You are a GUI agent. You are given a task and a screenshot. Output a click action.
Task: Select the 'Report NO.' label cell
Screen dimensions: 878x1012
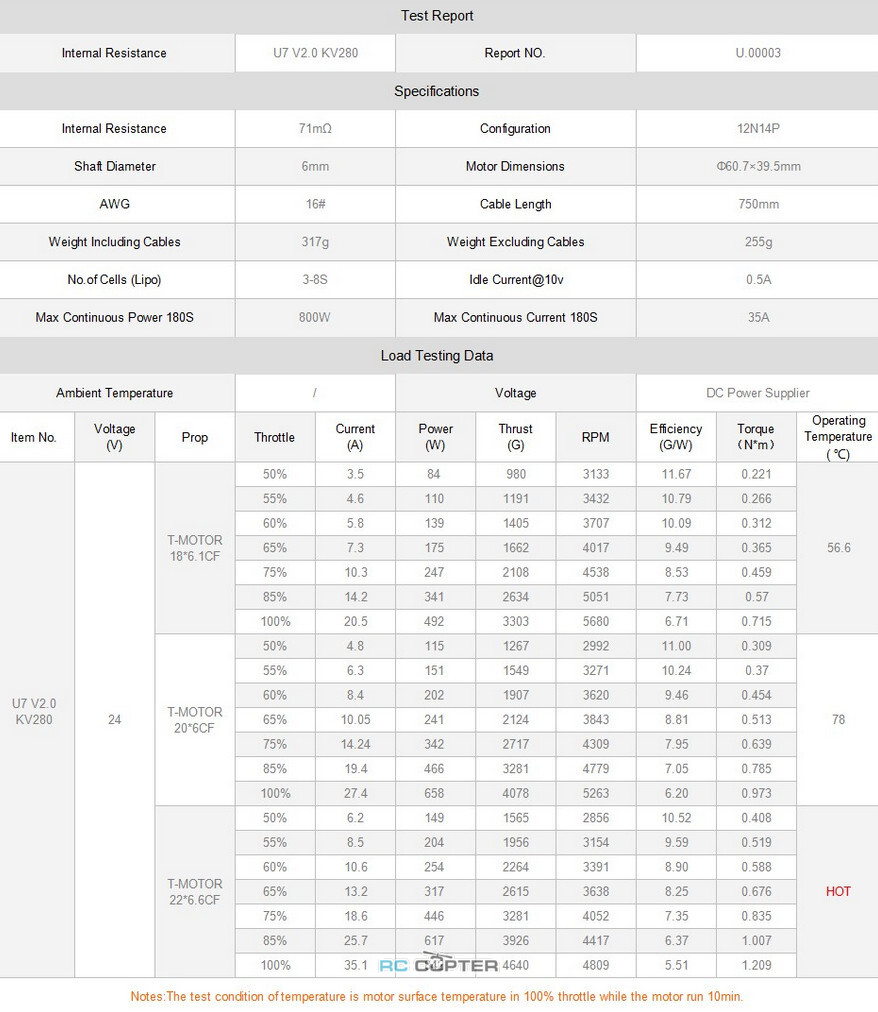coord(515,53)
